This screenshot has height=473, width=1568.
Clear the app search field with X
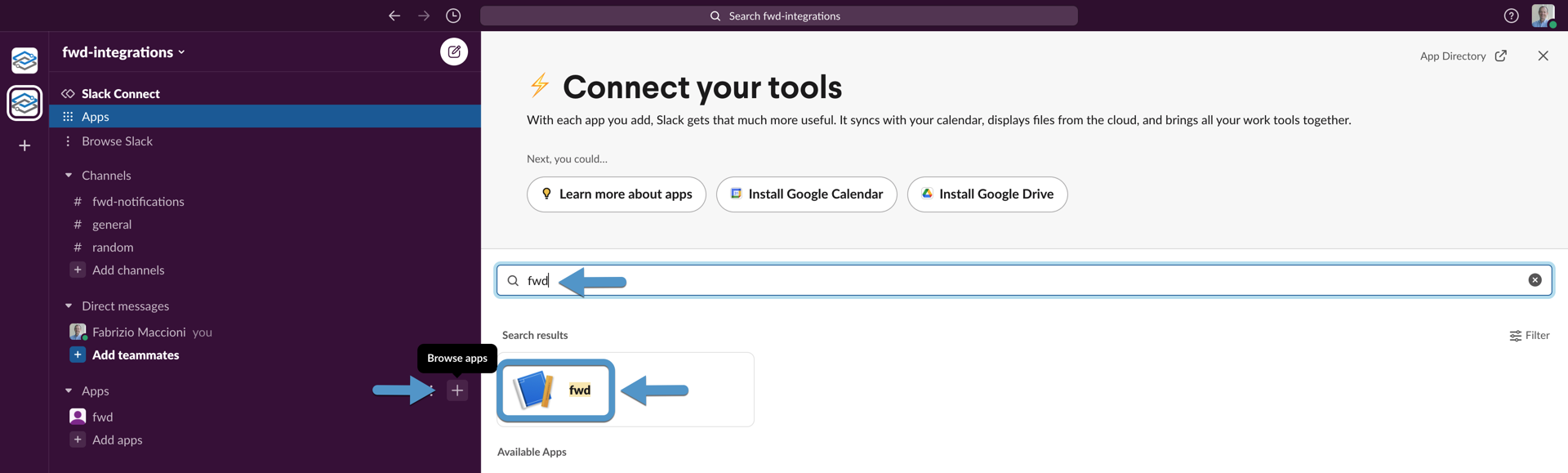(x=1535, y=280)
